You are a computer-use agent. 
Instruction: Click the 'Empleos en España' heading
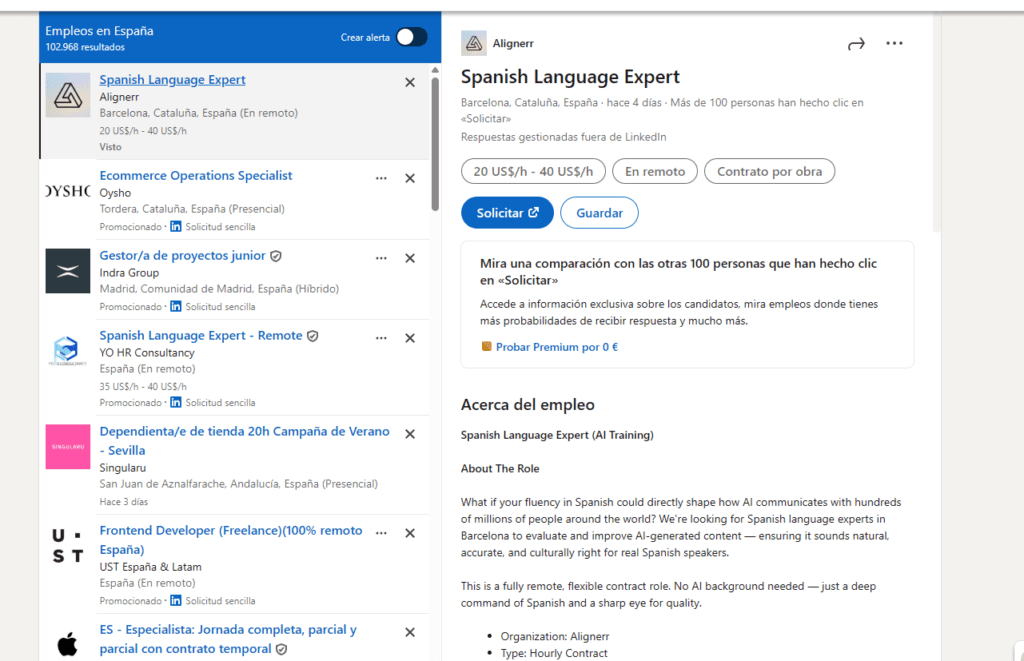point(99,31)
